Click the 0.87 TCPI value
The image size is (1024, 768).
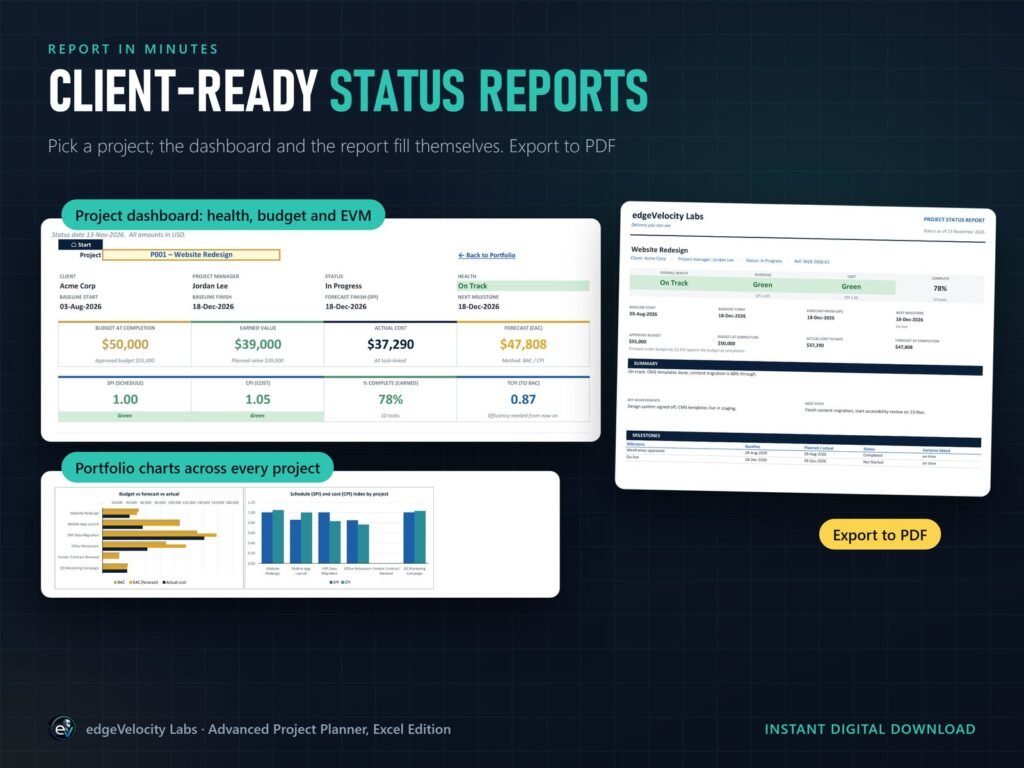523,399
